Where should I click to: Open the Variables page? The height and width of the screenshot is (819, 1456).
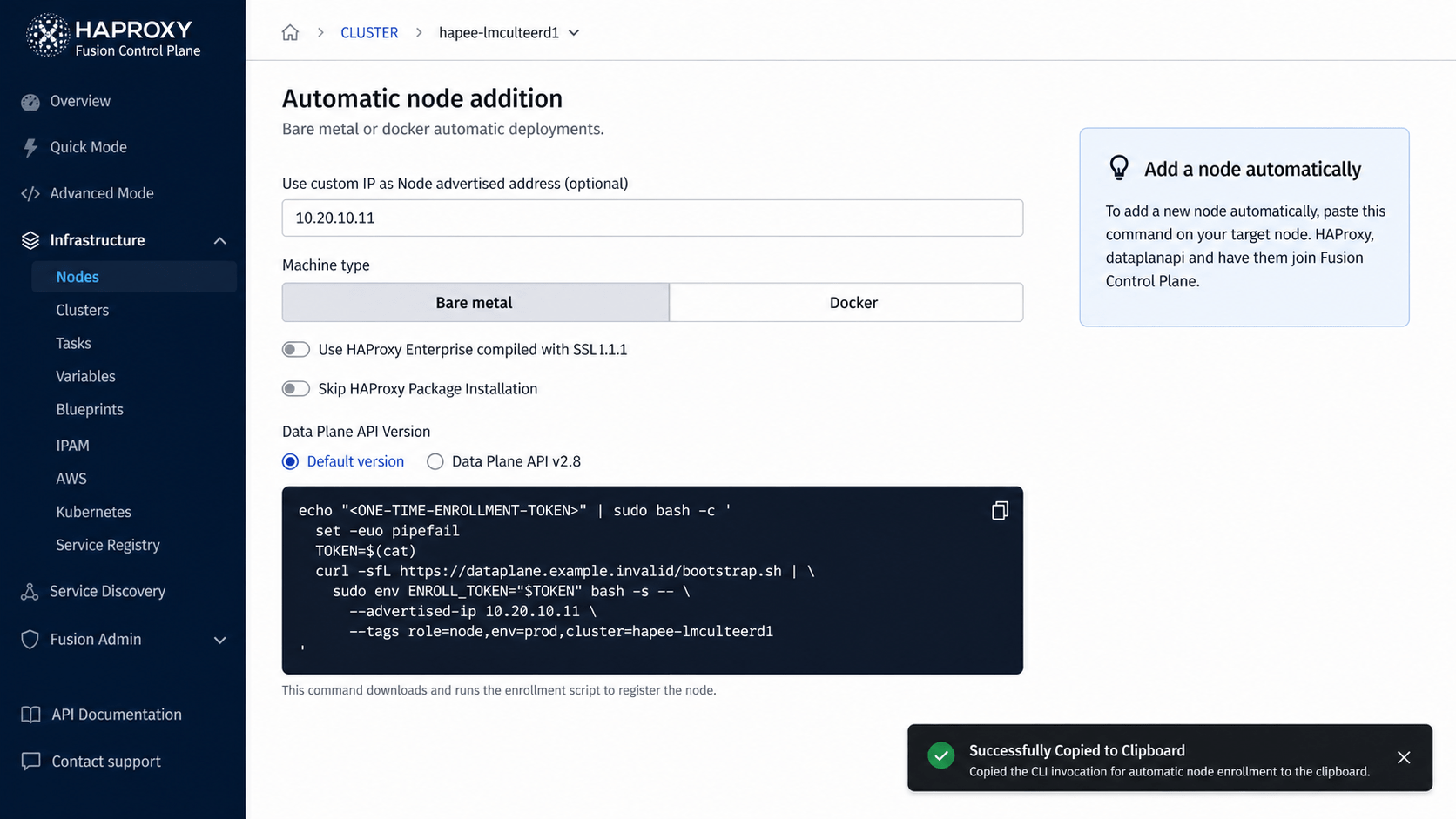(86, 377)
